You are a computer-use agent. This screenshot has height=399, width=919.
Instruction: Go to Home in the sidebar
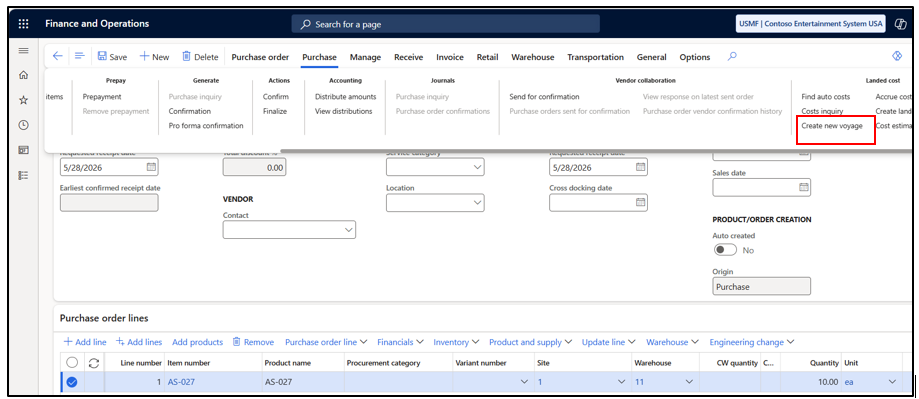click(x=23, y=75)
